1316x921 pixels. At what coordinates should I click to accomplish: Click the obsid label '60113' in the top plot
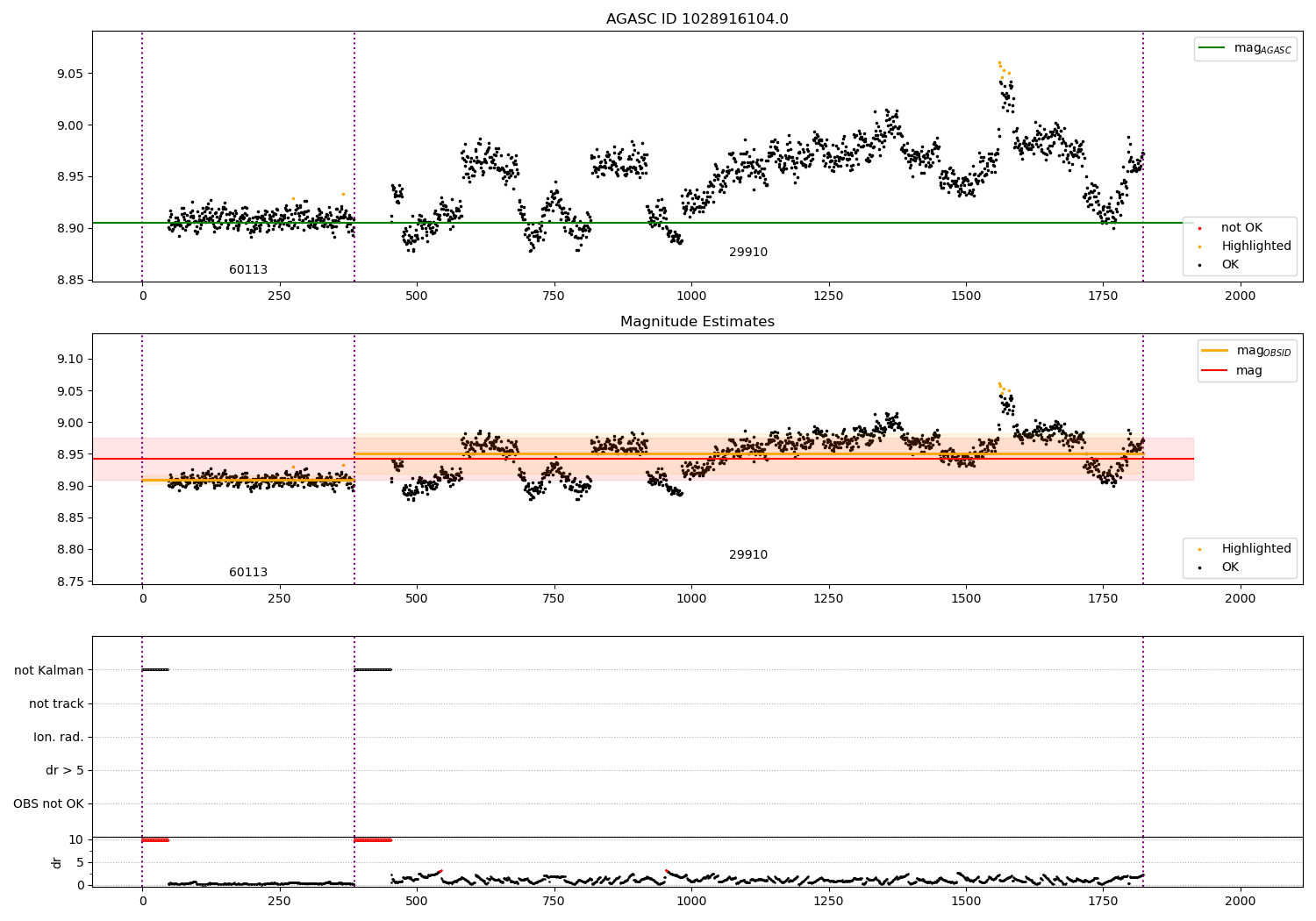(248, 270)
